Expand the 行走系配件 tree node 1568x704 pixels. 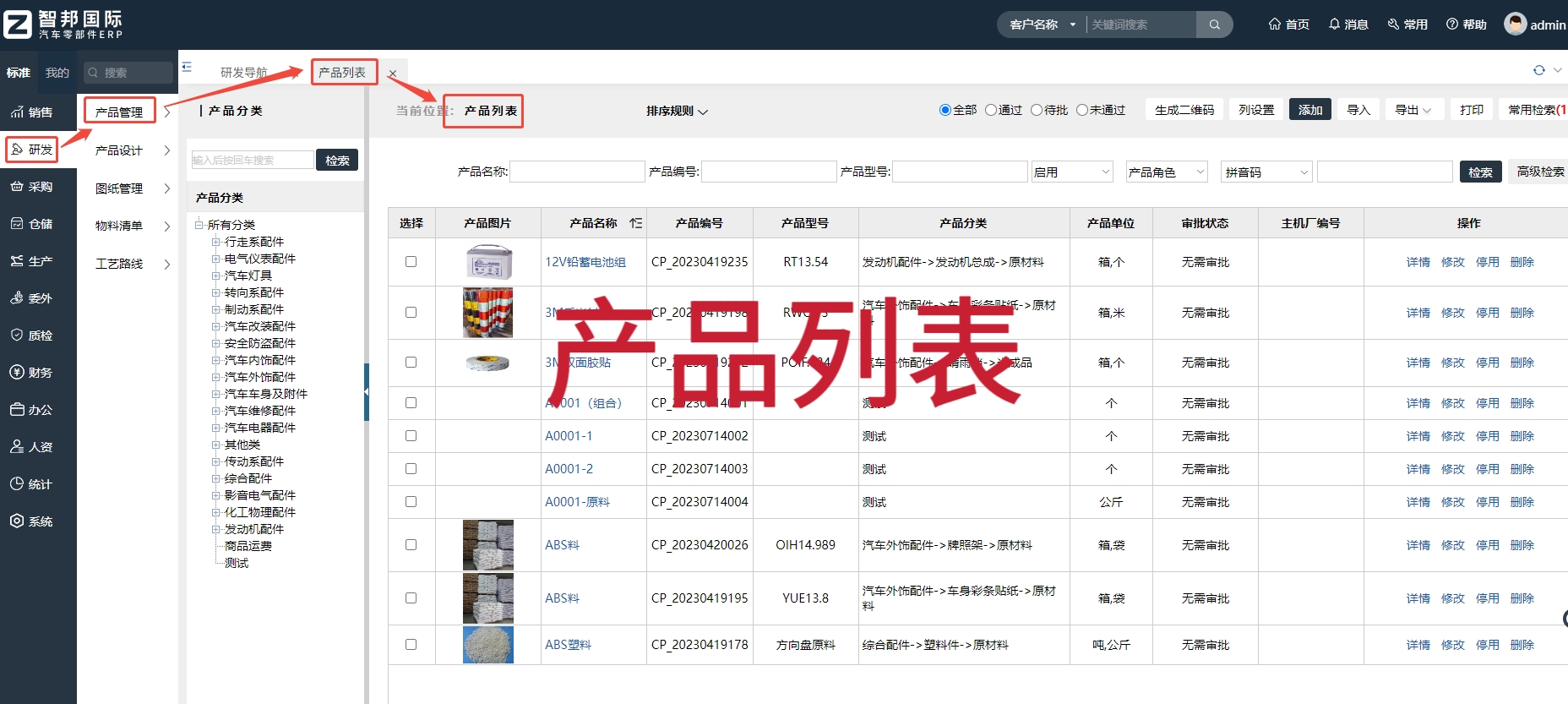pos(215,242)
